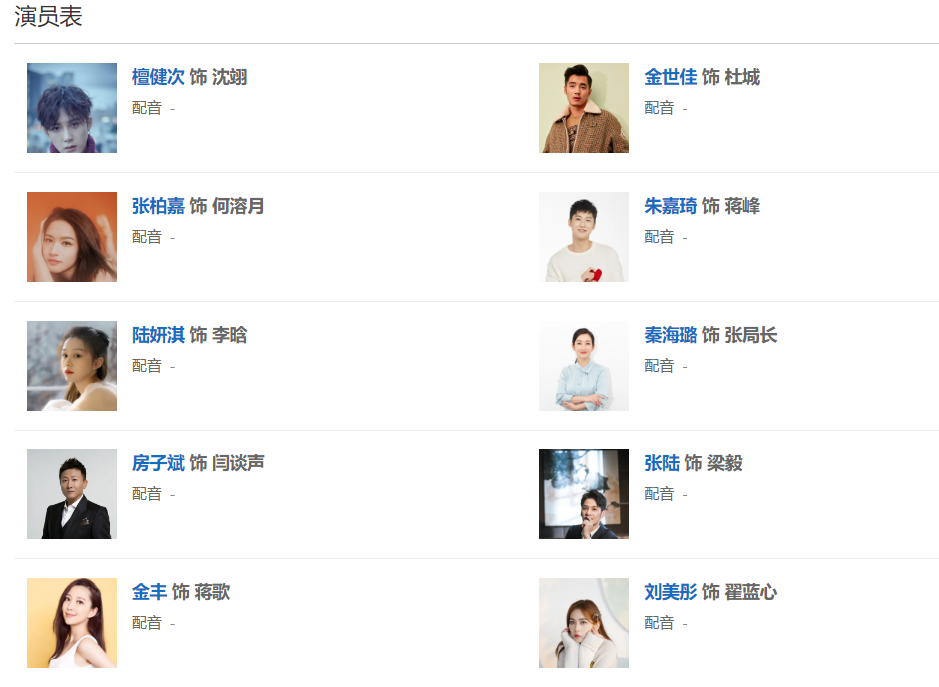View 秦海璐's thumbnail image
The height and width of the screenshot is (687, 939).
584,366
